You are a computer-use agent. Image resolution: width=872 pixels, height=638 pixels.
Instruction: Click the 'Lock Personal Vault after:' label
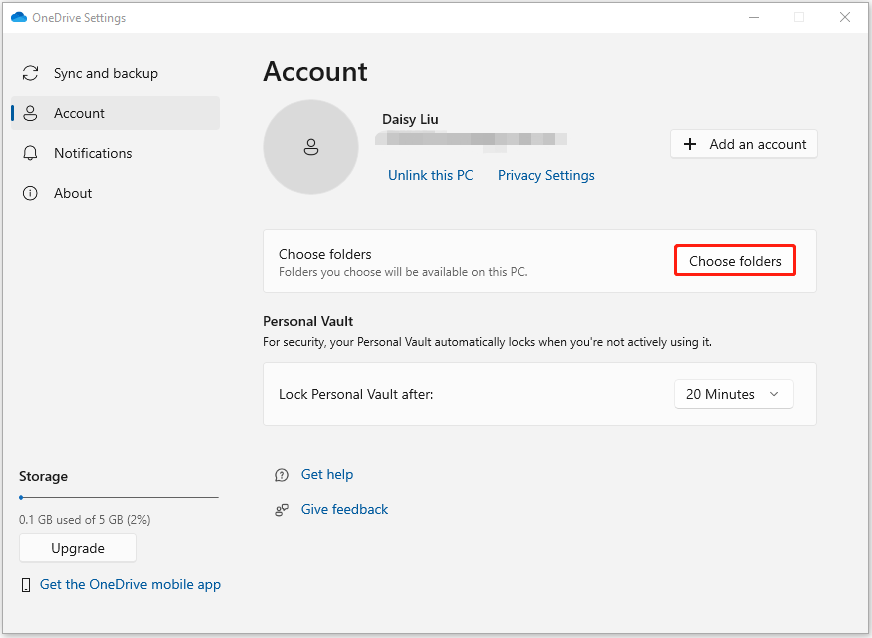coord(356,394)
